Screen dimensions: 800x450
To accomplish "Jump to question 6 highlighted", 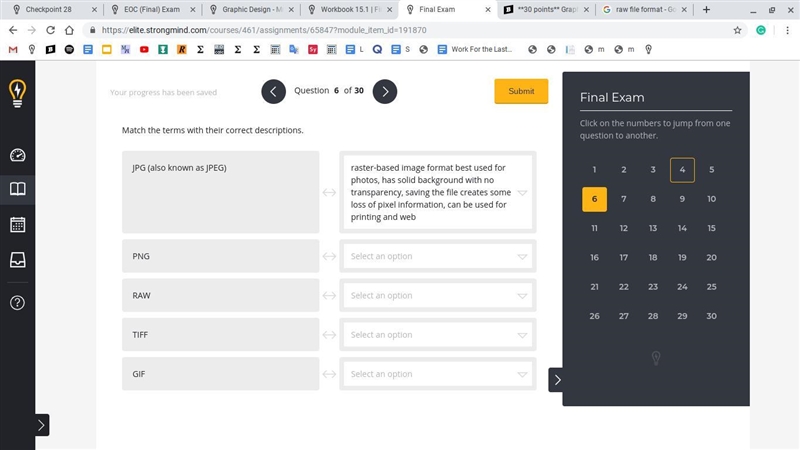I will 594,199.
